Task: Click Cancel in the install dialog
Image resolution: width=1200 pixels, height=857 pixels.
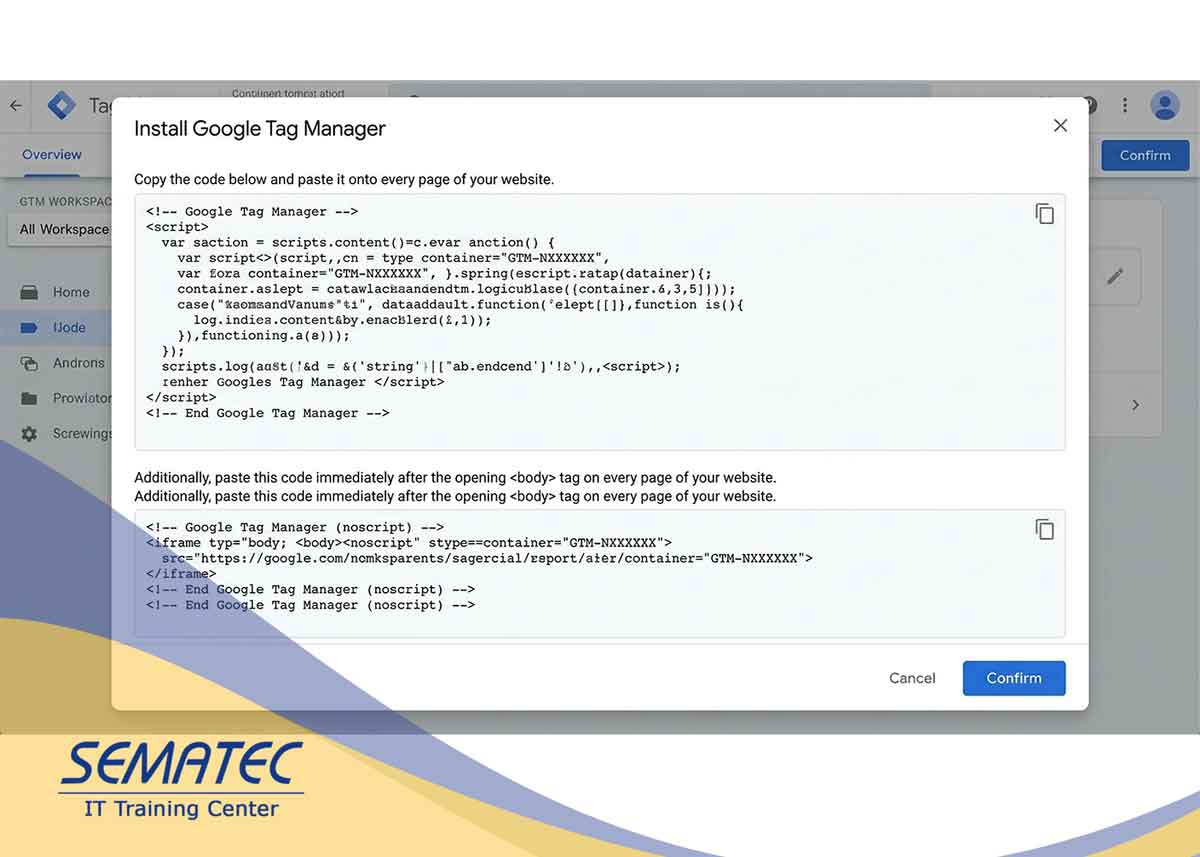Action: point(912,678)
